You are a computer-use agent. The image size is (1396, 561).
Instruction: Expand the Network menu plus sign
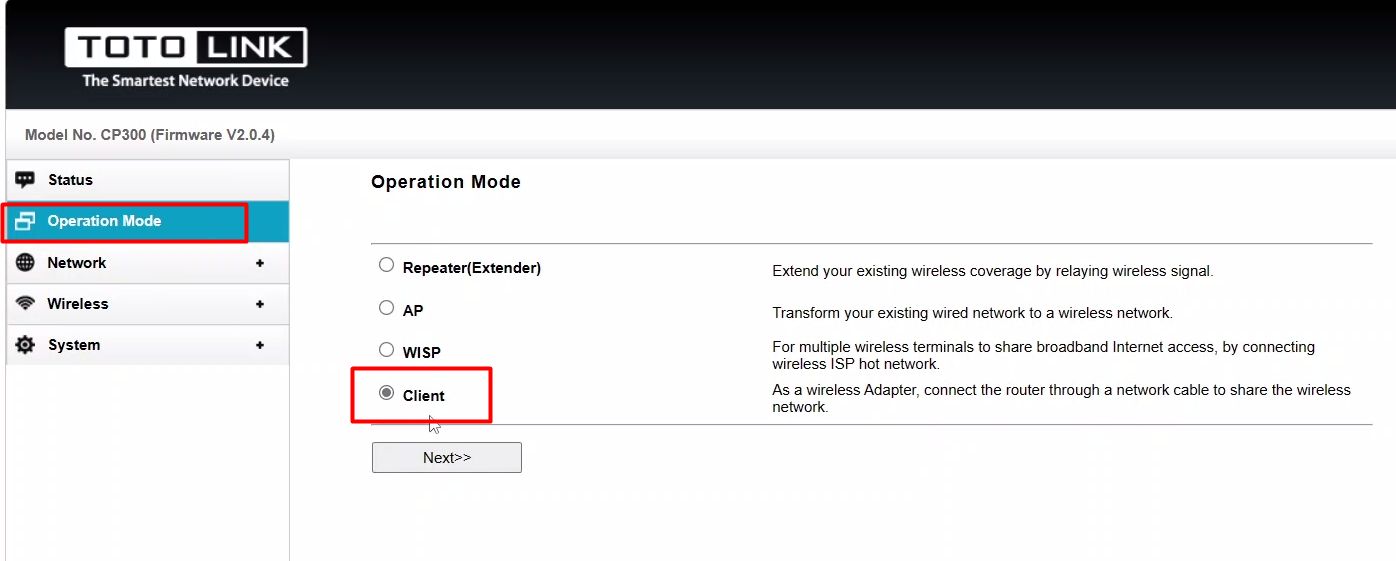(x=260, y=263)
